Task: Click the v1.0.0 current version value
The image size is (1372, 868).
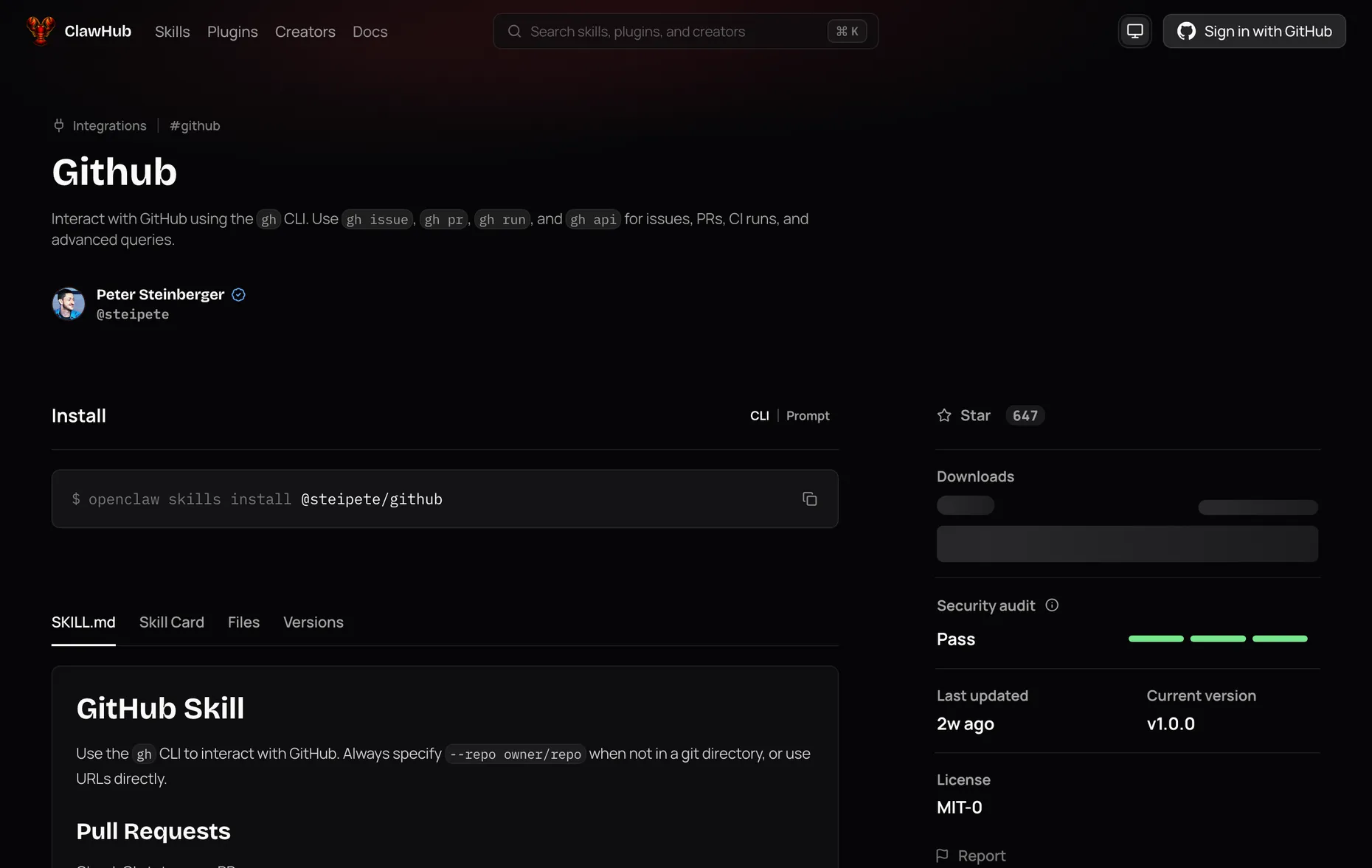Action: [x=1171, y=723]
